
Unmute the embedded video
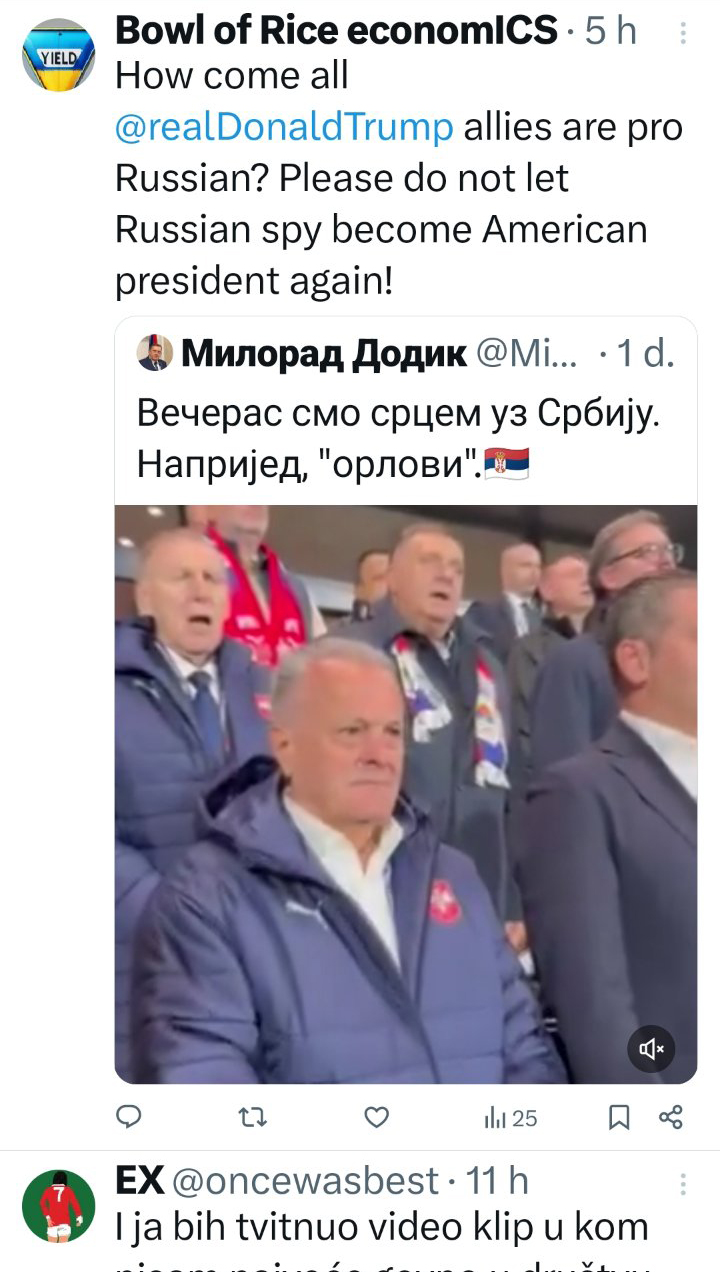tap(652, 1048)
